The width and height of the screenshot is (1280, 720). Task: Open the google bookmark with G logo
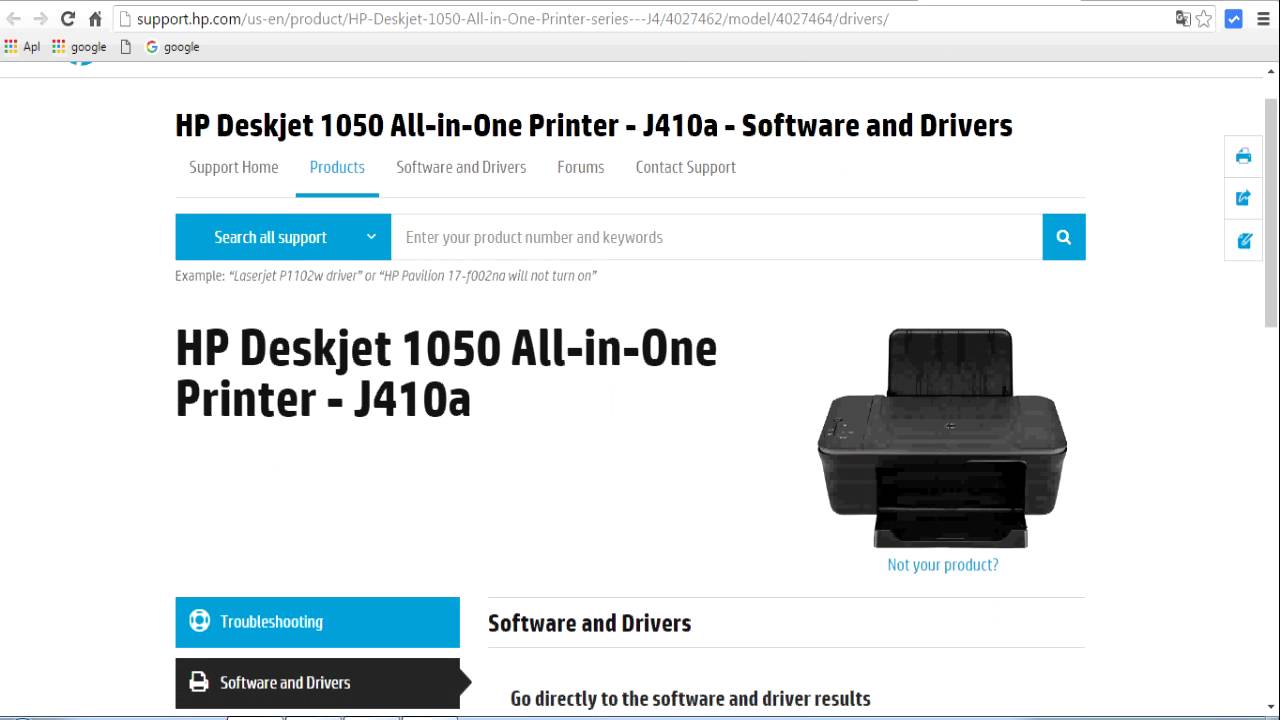click(x=172, y=47)
